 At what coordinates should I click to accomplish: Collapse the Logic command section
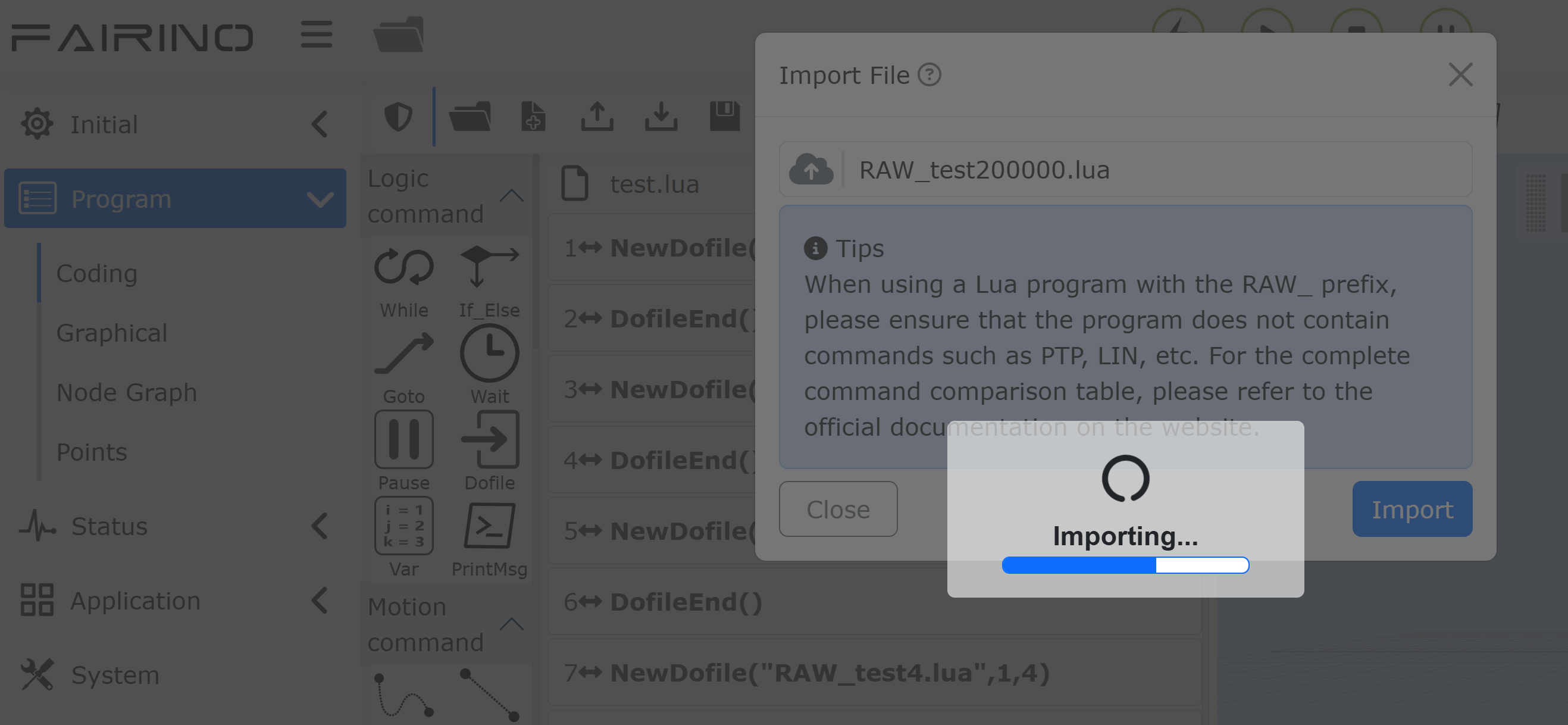coord(511,195)
